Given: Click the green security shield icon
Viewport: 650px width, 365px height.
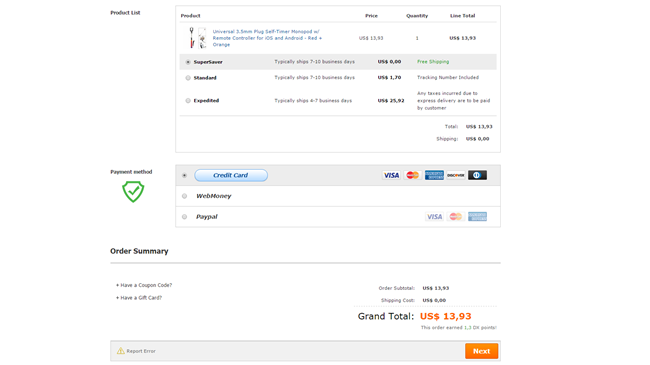Looking at the screenshot, I should [x=133, y=191].
